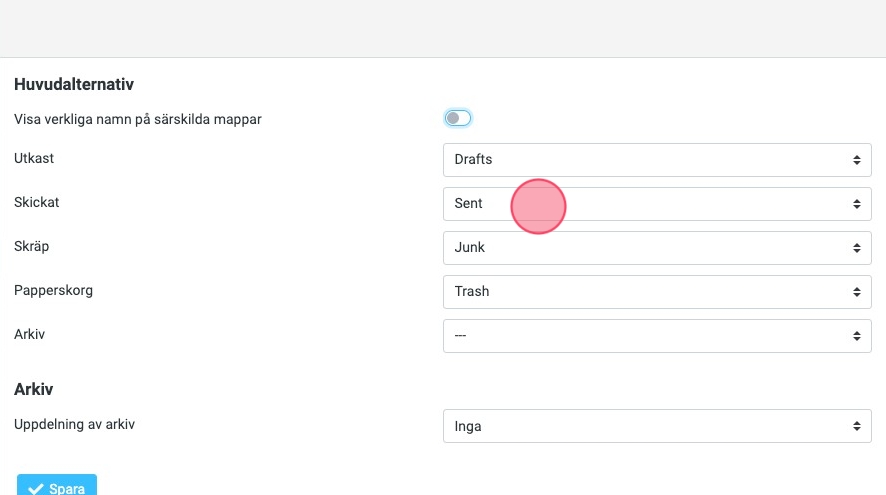Open the Uppdelning av arkiv dropdown
Screen dimensions: 886x495
tap(656, 426)
